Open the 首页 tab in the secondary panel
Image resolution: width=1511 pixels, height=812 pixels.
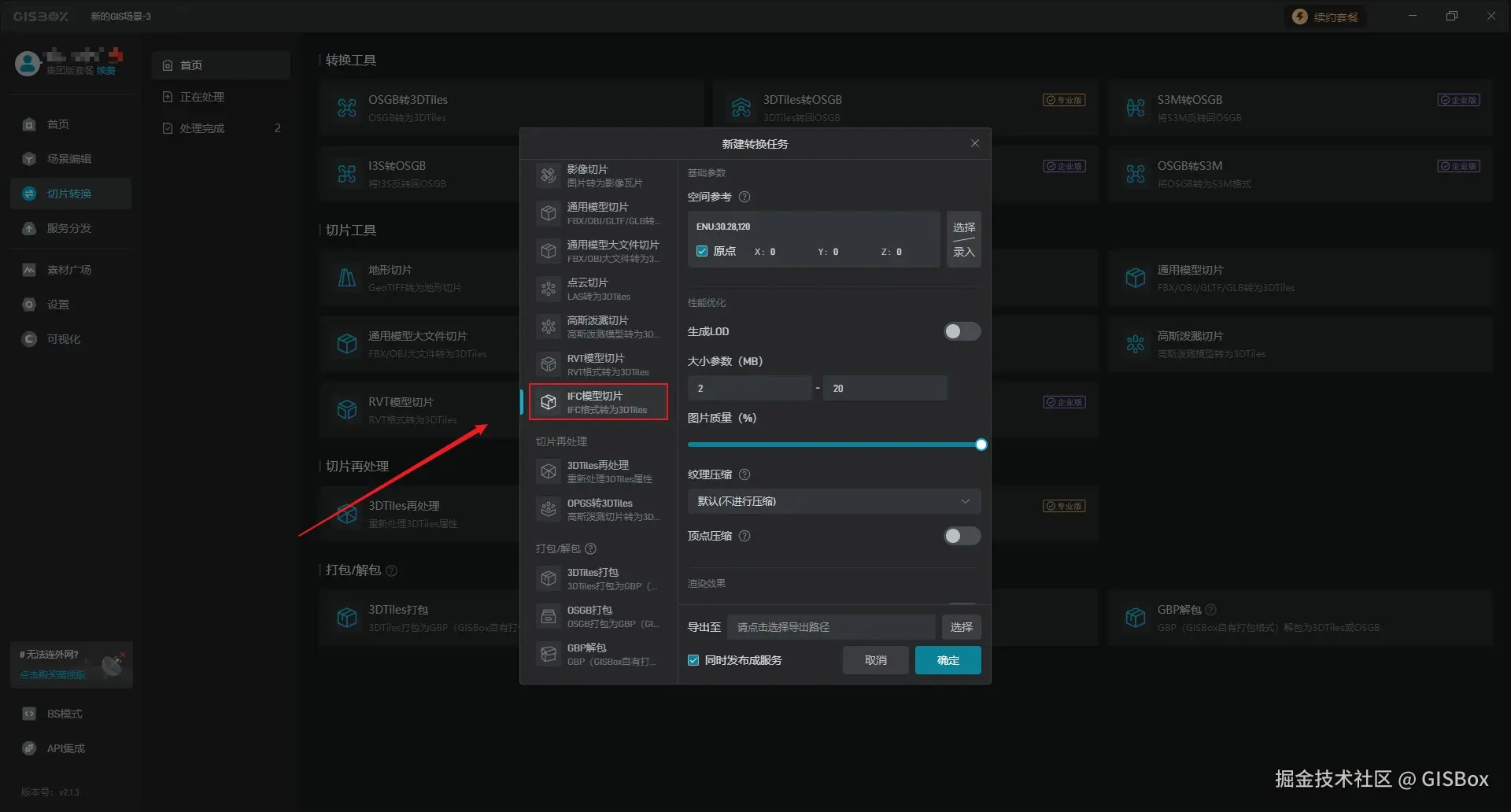click(x=221, y=65)
